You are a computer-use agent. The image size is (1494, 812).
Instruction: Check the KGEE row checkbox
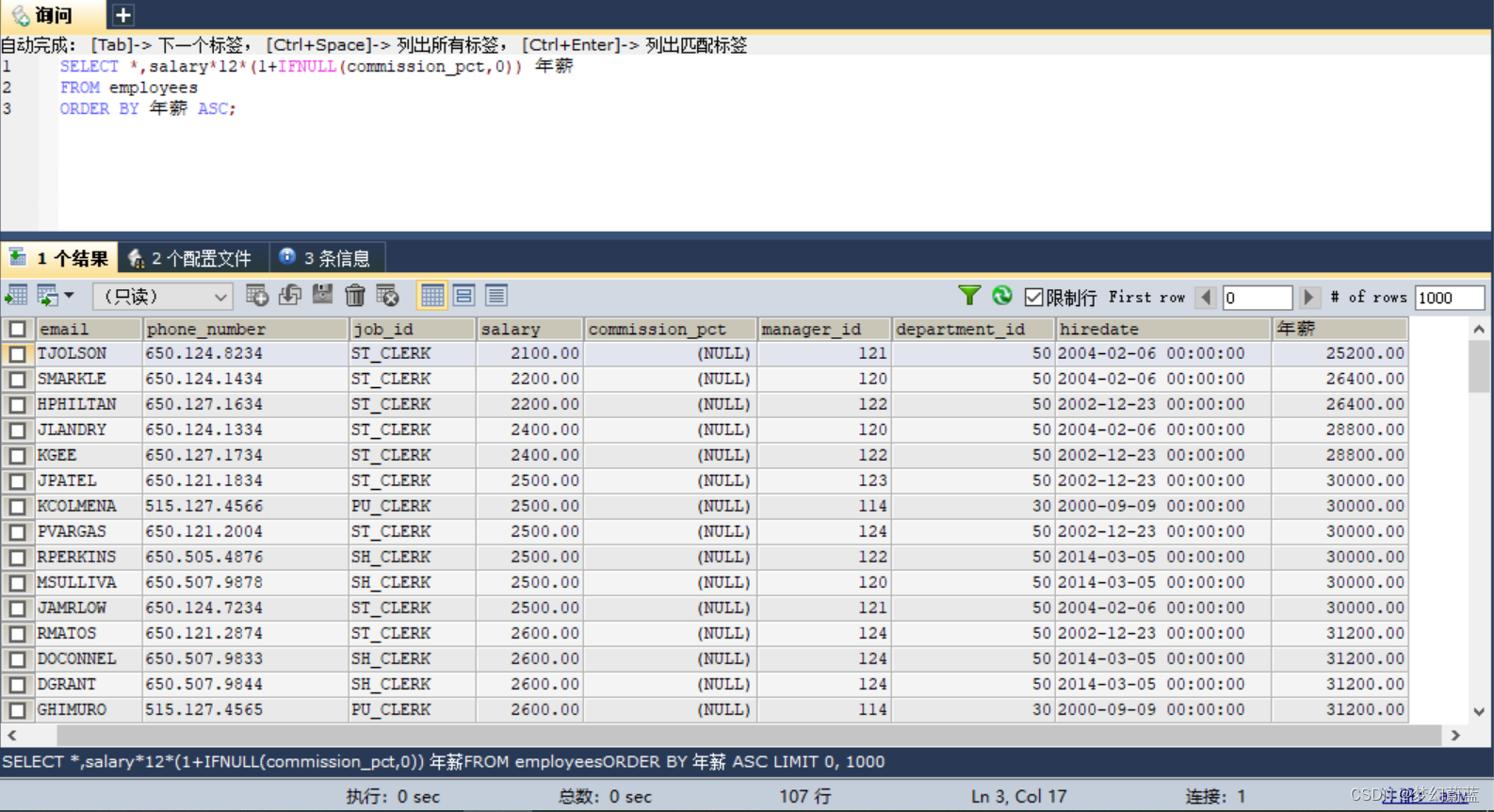(x=17, y=456)
